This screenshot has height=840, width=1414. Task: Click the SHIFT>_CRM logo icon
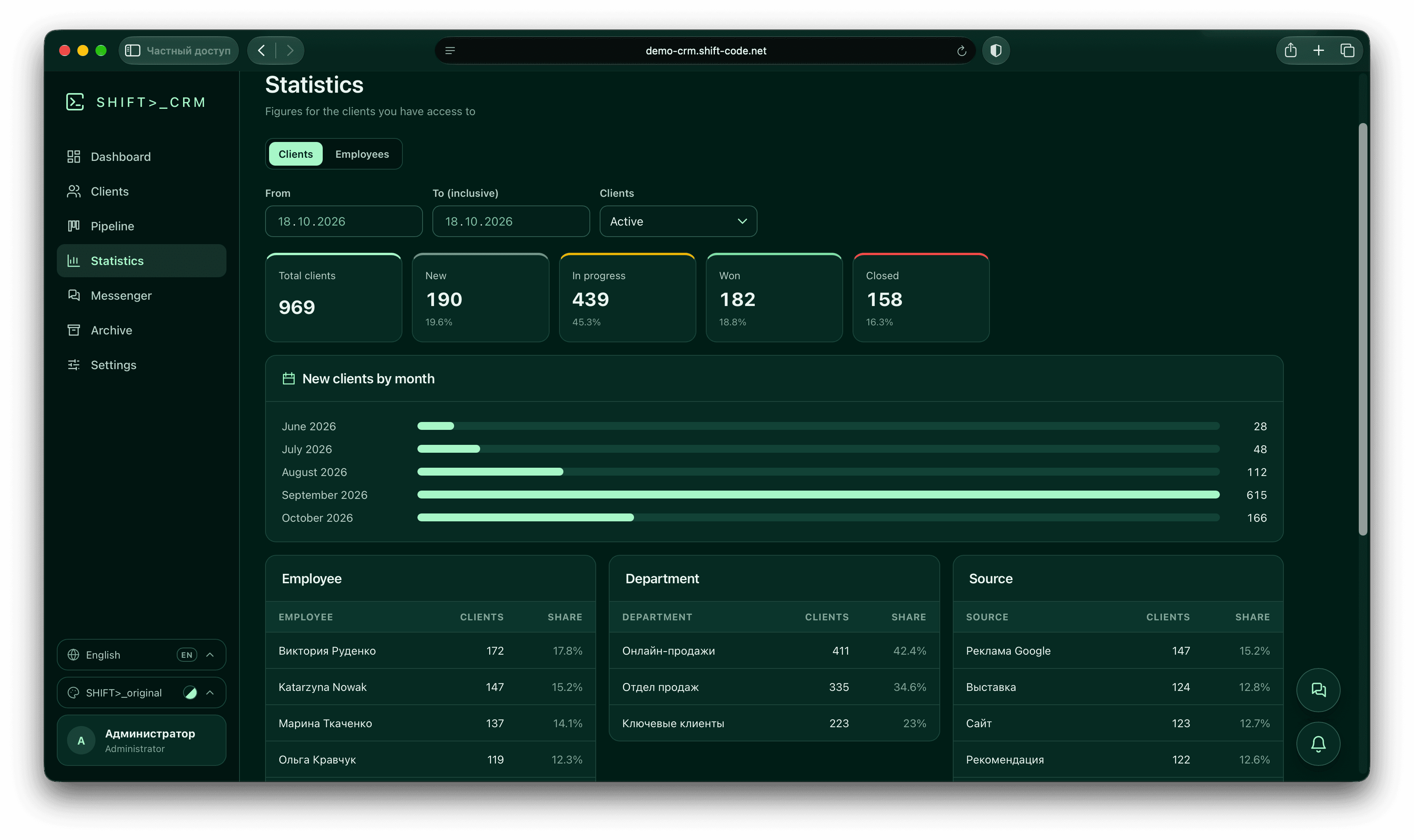pos(75,102)
